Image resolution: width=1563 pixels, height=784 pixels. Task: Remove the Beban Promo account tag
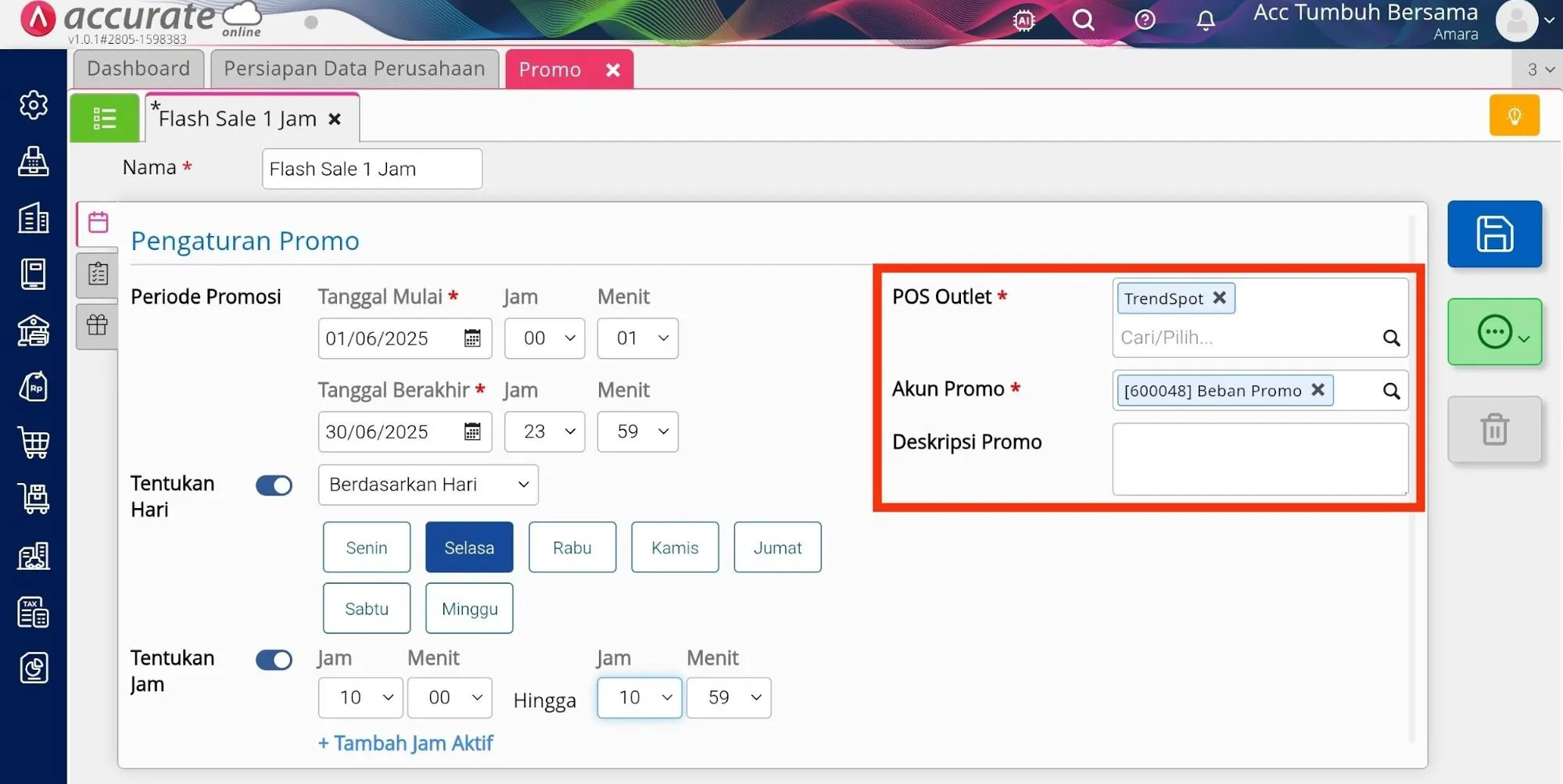point(1317,389)
